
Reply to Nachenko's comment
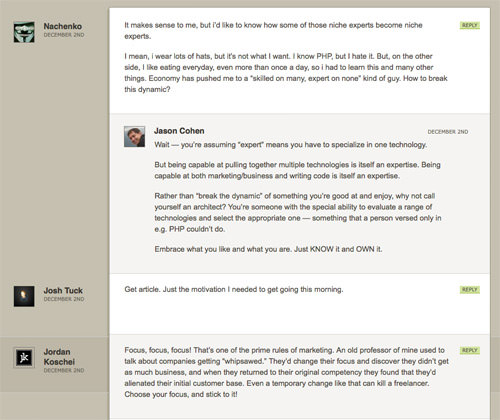[470, 25]
